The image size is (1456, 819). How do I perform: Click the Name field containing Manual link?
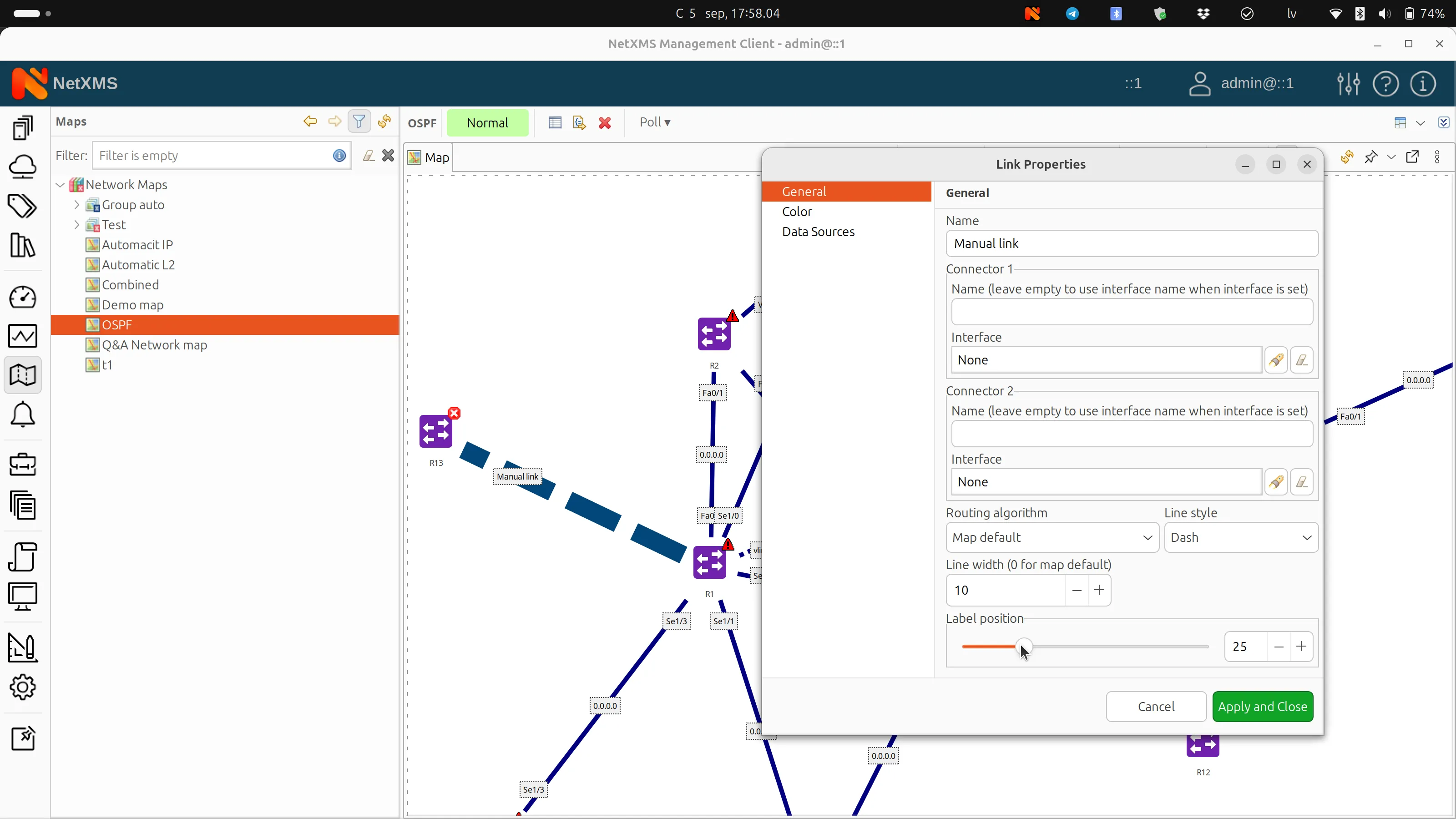point(1130,243)
